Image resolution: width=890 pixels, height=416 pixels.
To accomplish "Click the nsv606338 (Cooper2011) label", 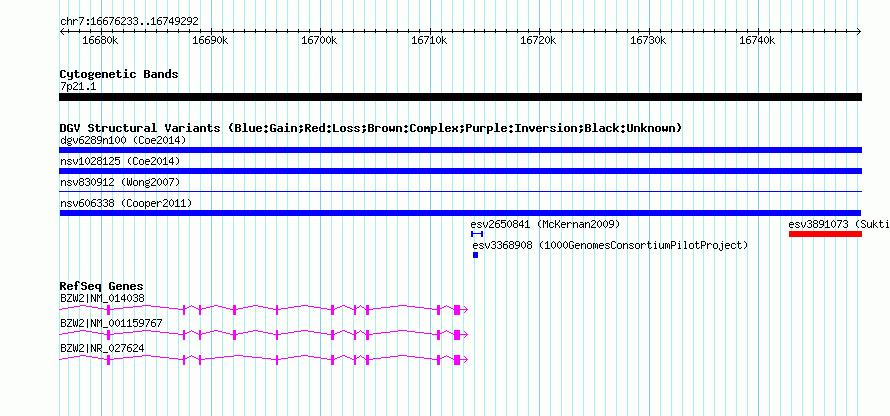I will pyautogui.click(x=126, y=203).
